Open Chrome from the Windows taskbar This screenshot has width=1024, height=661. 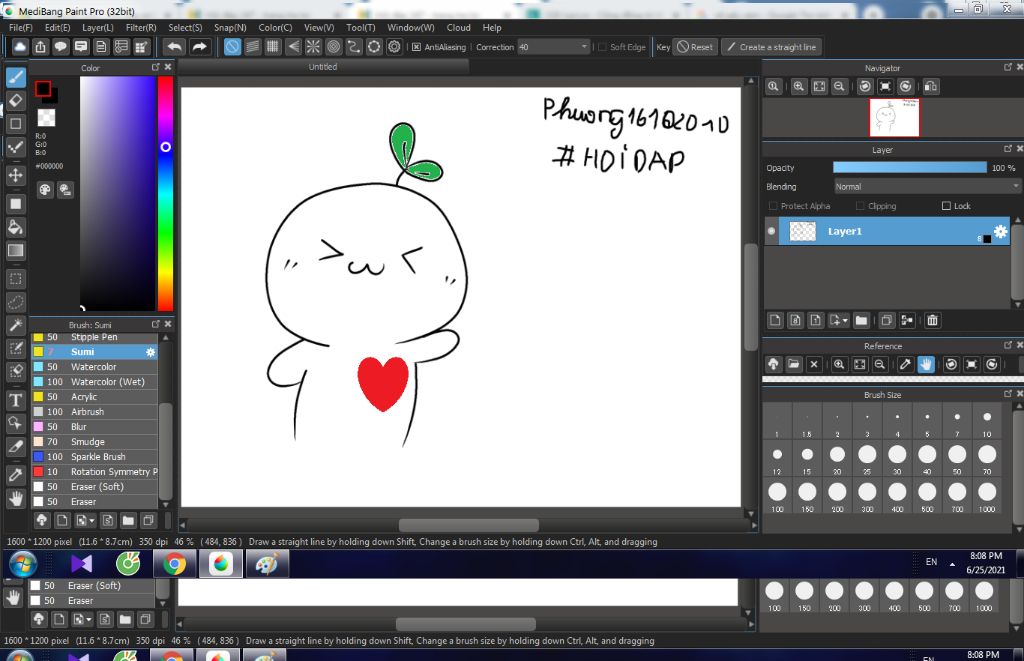[174, 563]
